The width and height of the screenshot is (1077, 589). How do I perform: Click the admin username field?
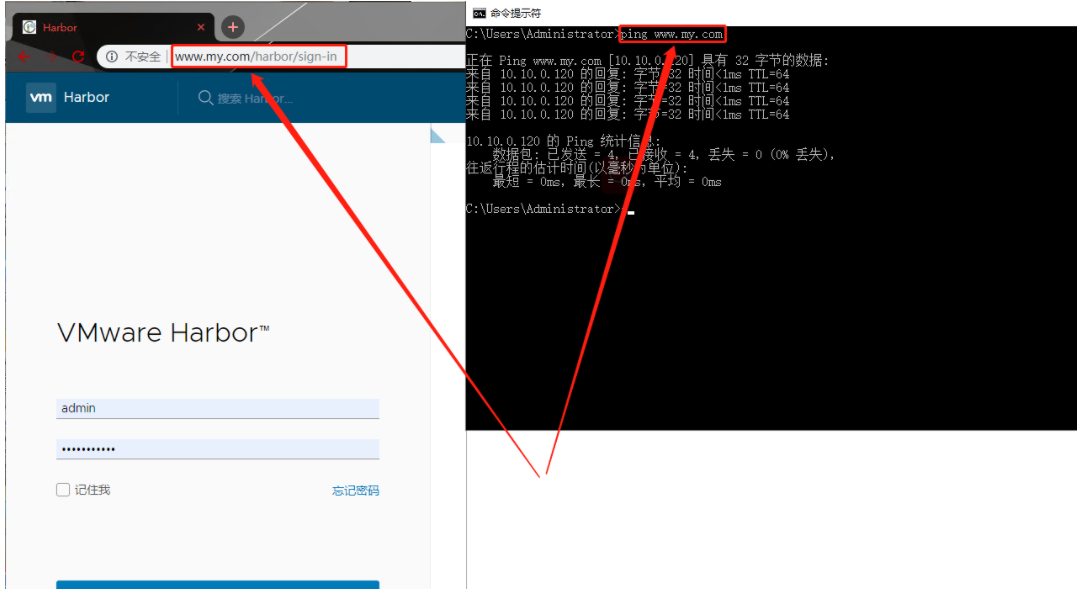click(x=218, y=408)
